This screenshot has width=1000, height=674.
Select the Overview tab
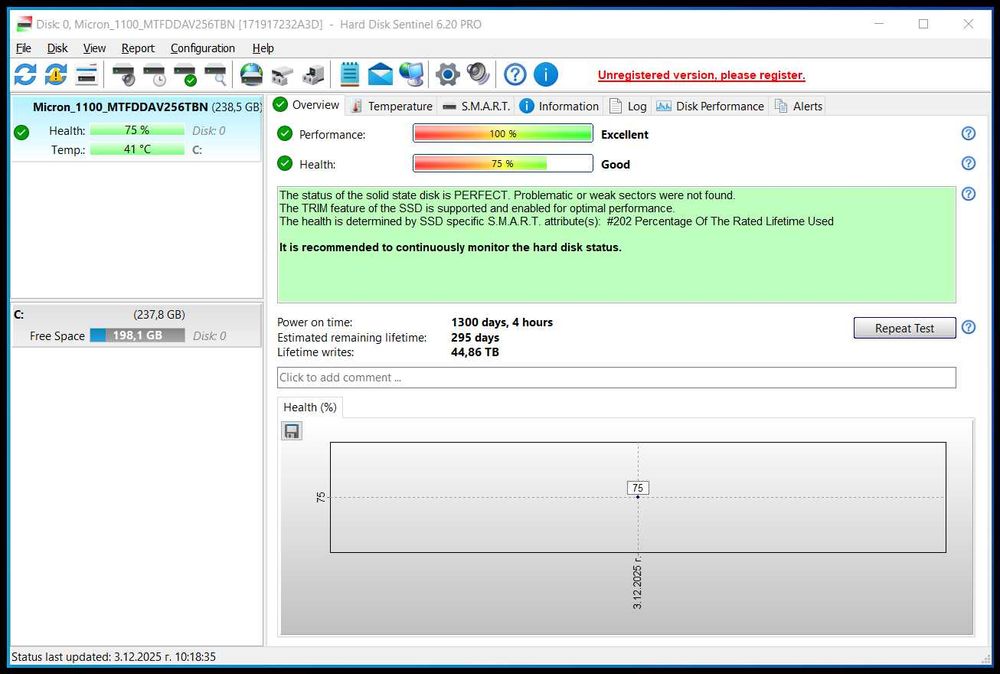click(307, 105)
